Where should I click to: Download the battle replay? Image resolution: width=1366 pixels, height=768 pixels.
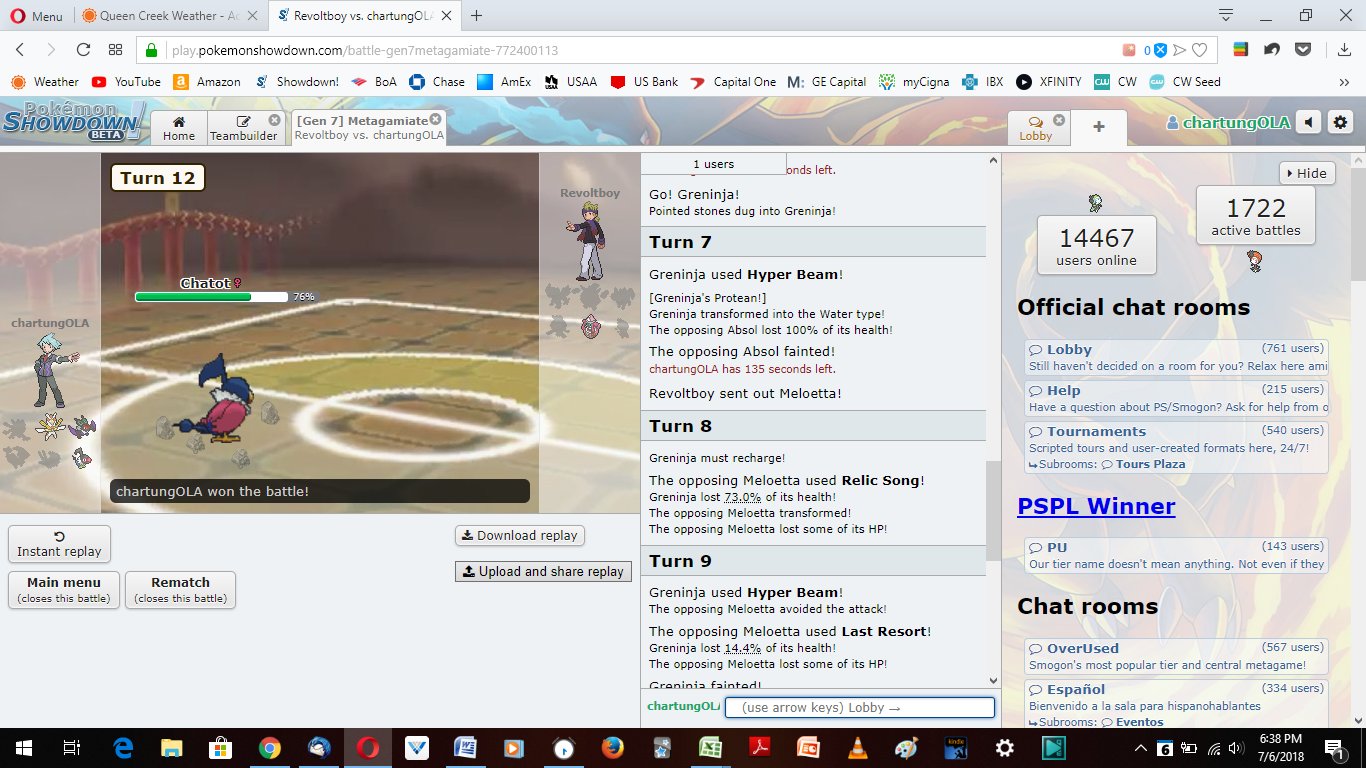(519, 535)
